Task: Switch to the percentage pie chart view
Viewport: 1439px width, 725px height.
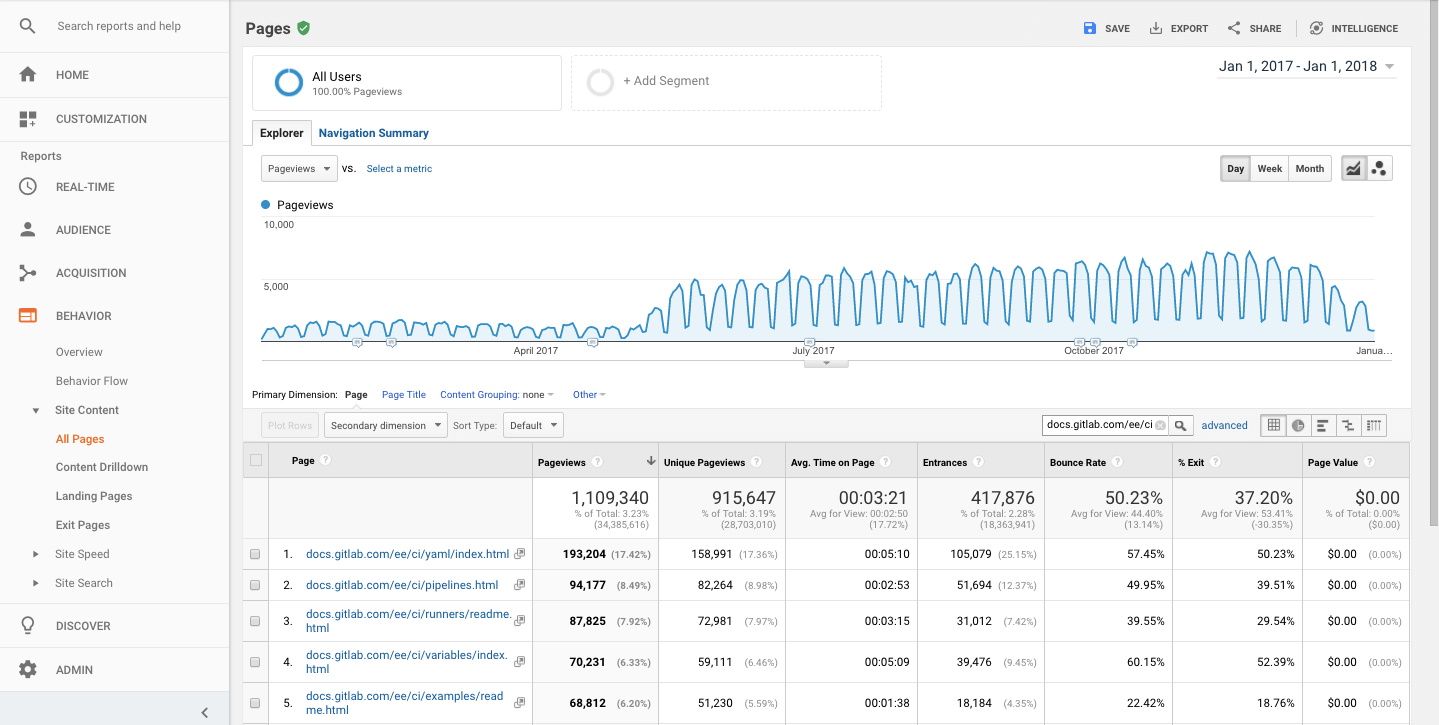Action: pyautogui.click(x=1298, y=425)
